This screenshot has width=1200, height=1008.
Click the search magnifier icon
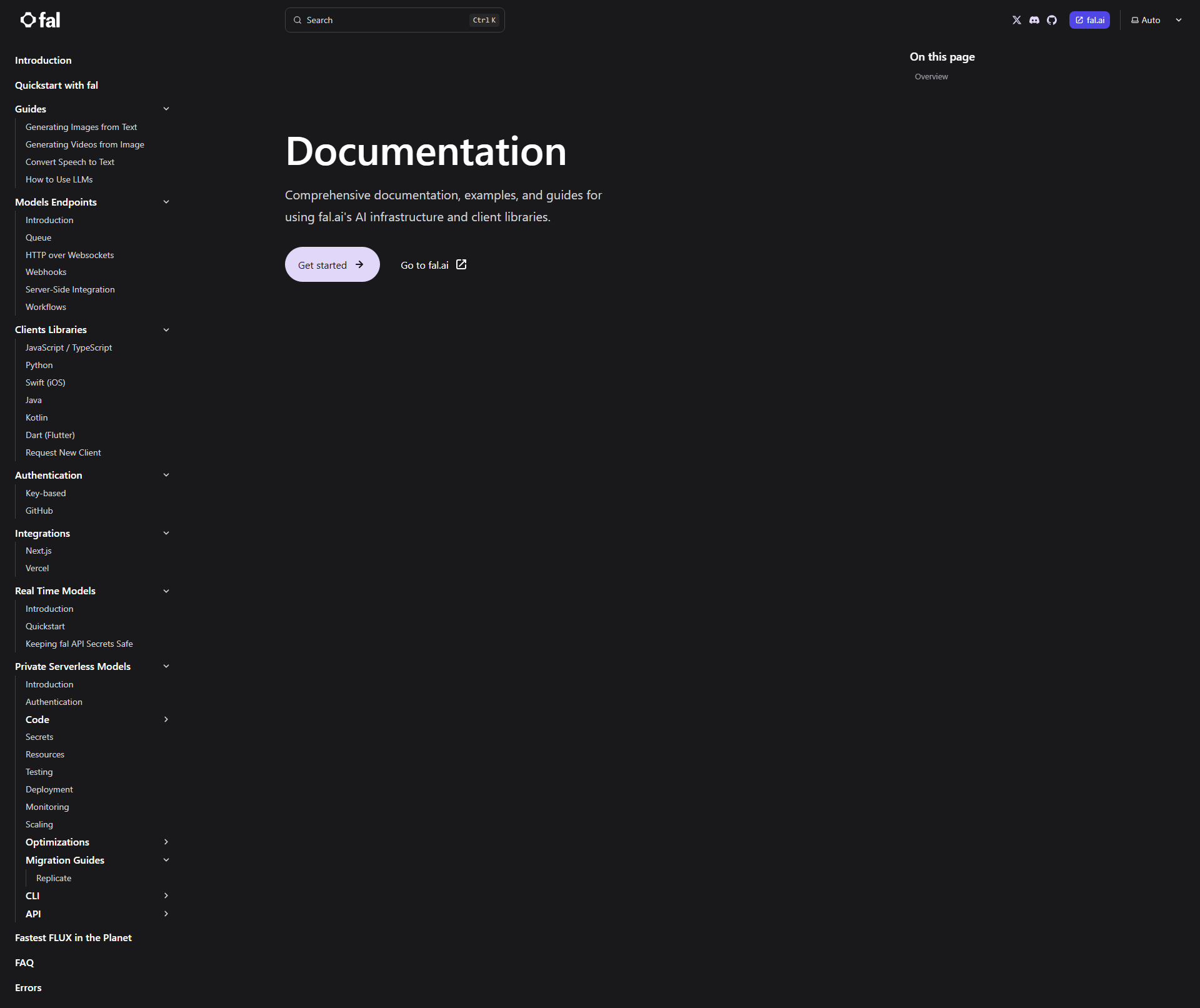(297, 20)
